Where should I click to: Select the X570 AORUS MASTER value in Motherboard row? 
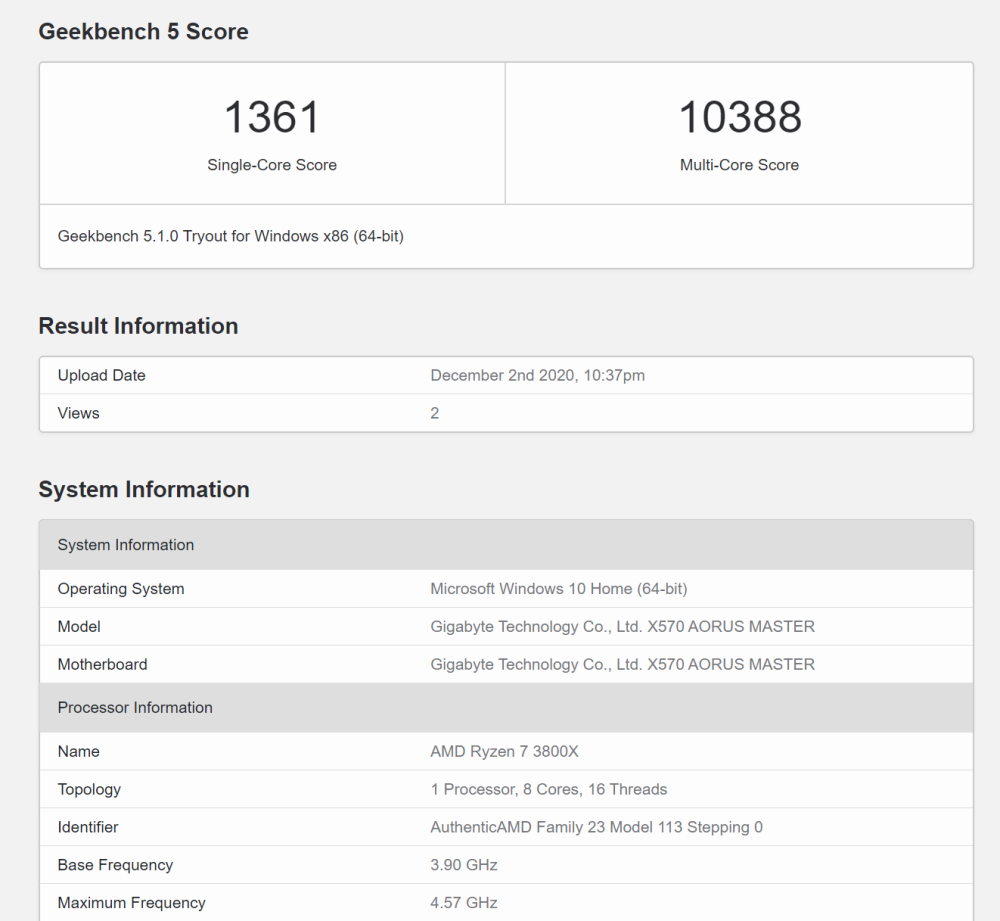point(622,664)
